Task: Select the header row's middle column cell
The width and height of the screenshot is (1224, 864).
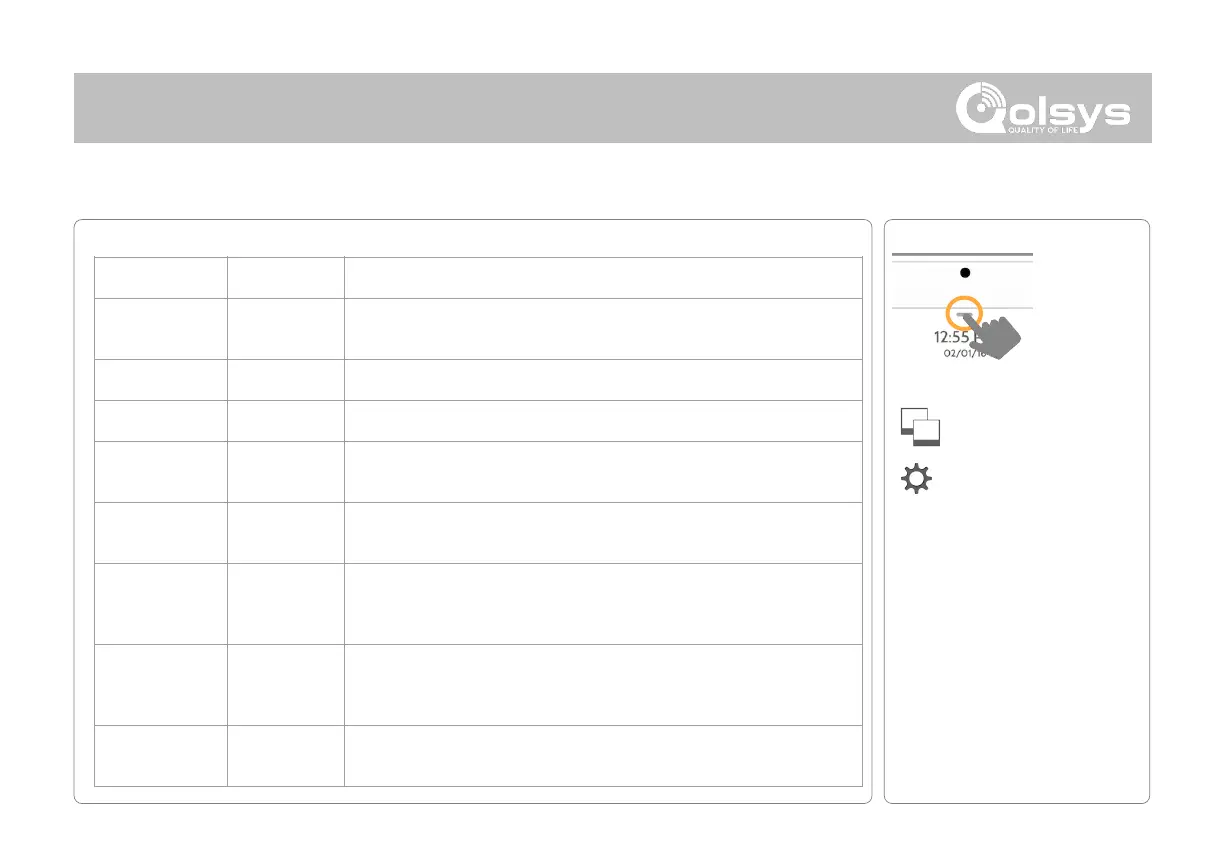Action: tap(285, 277)
